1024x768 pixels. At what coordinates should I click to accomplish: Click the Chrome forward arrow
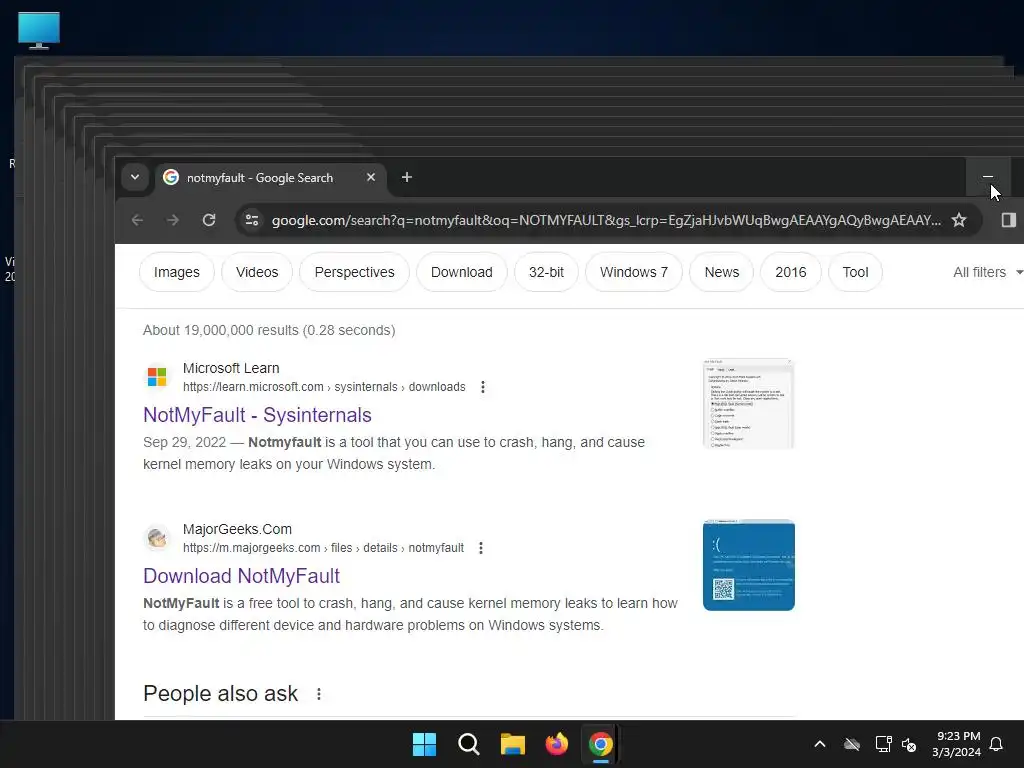point(173,220)
